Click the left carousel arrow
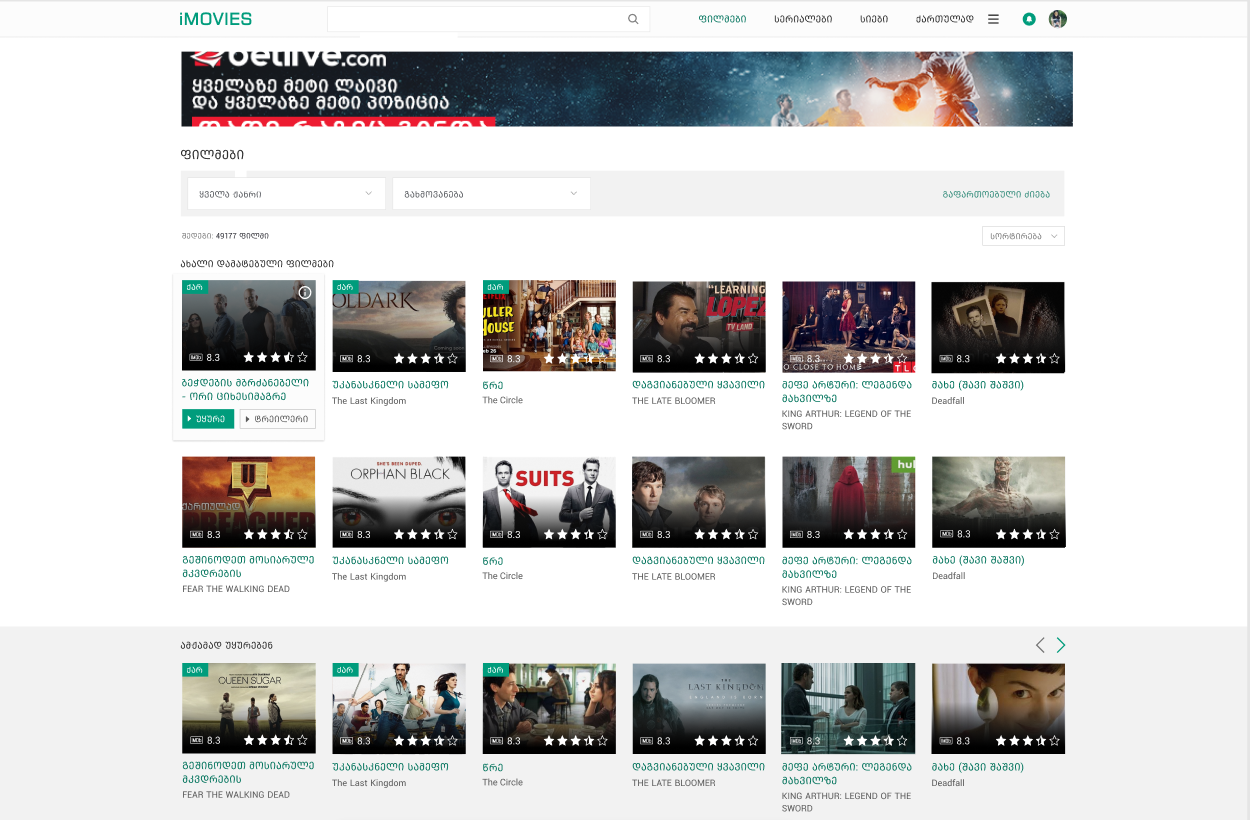This screenshot has width=1250, height=820. (x=1040, y=645)
